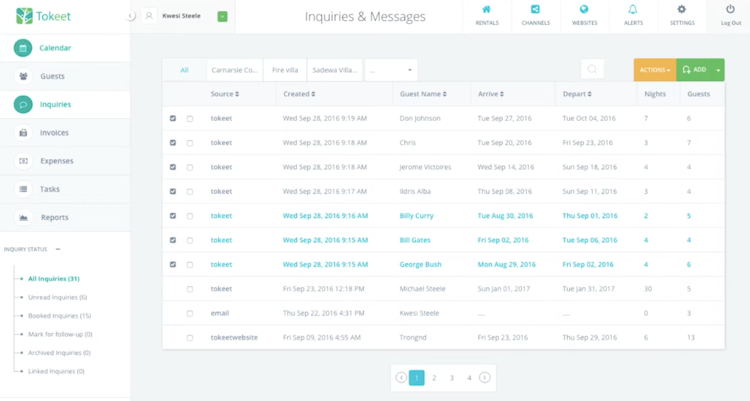Viewport: 750px width, 401px height.
Task: Open the Add button dropdown arrow
Action: [x=718, y=70]
